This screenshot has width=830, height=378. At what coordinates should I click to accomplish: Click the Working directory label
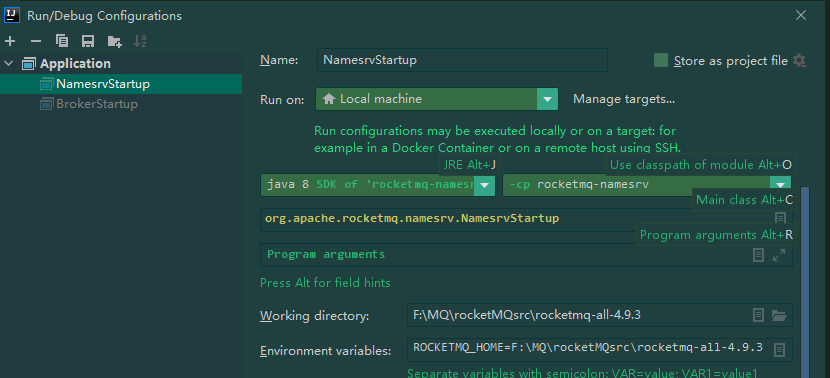314,317
